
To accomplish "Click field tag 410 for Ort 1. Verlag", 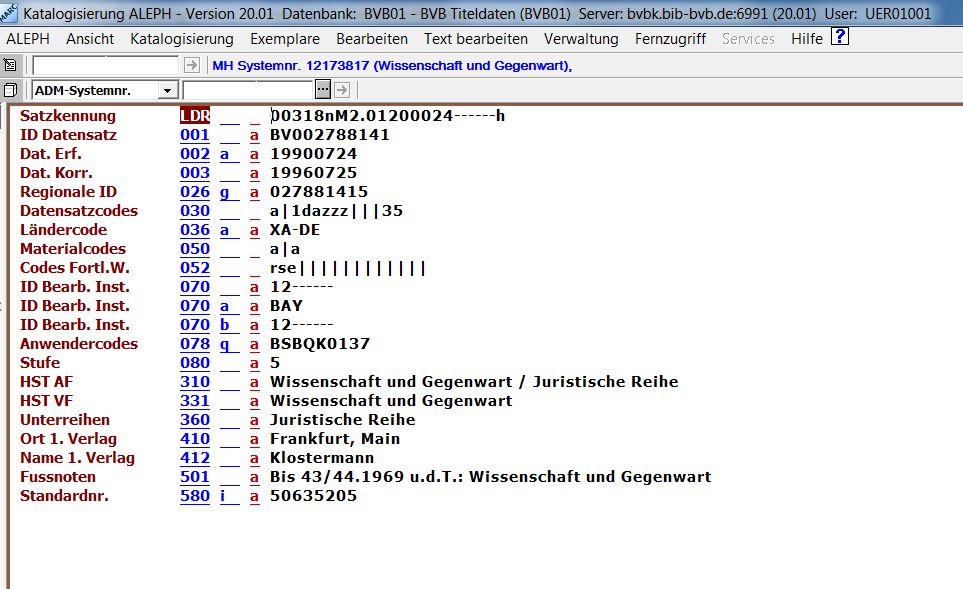I will click(x=195, y=439).
